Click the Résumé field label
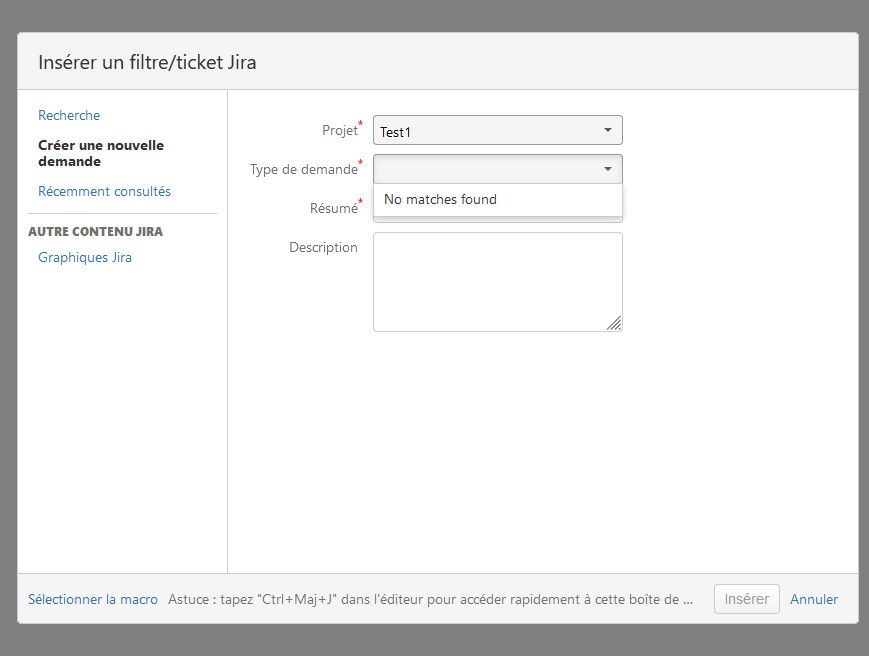This screenshot has height=656, width=869. [x=333, y=209]
